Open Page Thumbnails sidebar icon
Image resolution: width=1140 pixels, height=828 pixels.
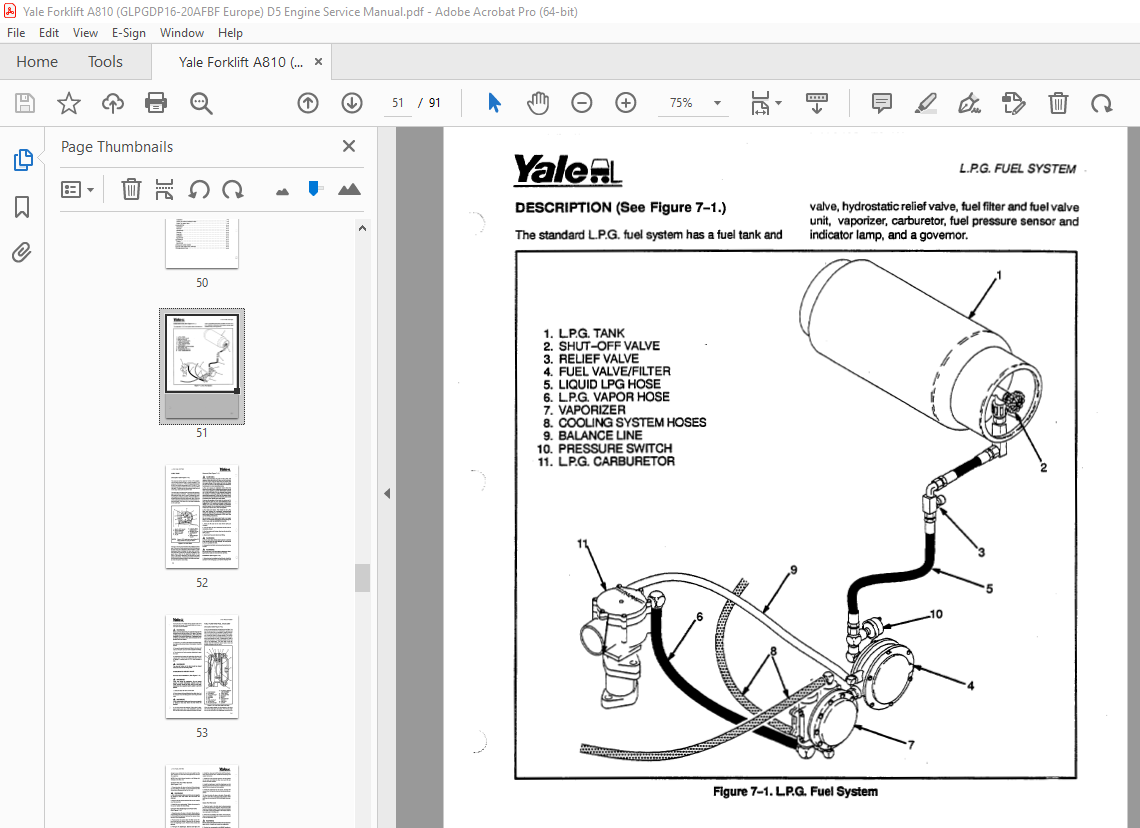click(23, 160)
